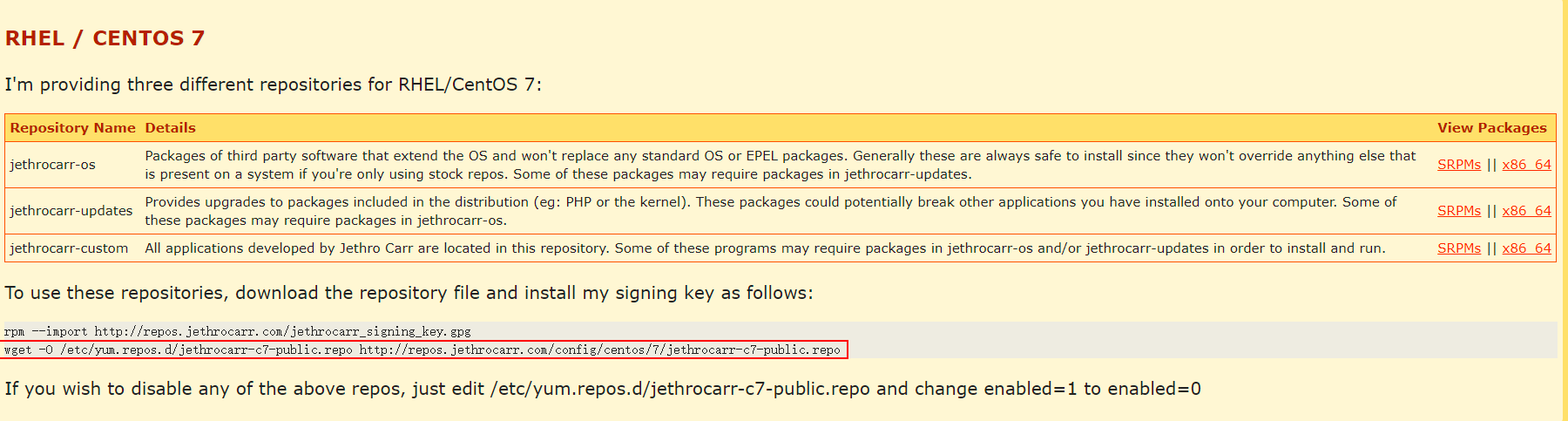Click the rpm --import command line

click(237, 331)
